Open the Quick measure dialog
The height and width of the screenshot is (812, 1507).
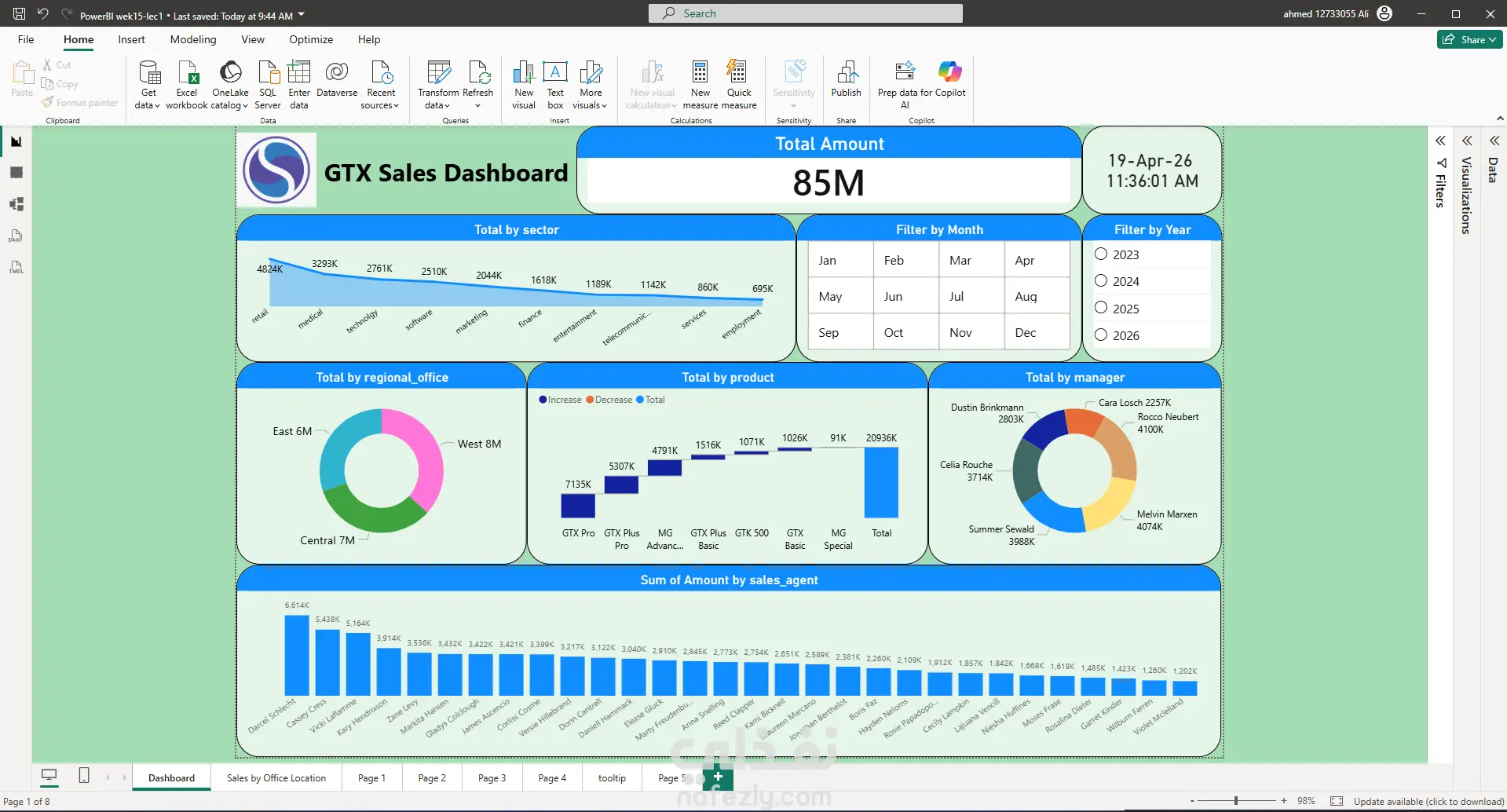pyautogui.click(x=738, y=85)
